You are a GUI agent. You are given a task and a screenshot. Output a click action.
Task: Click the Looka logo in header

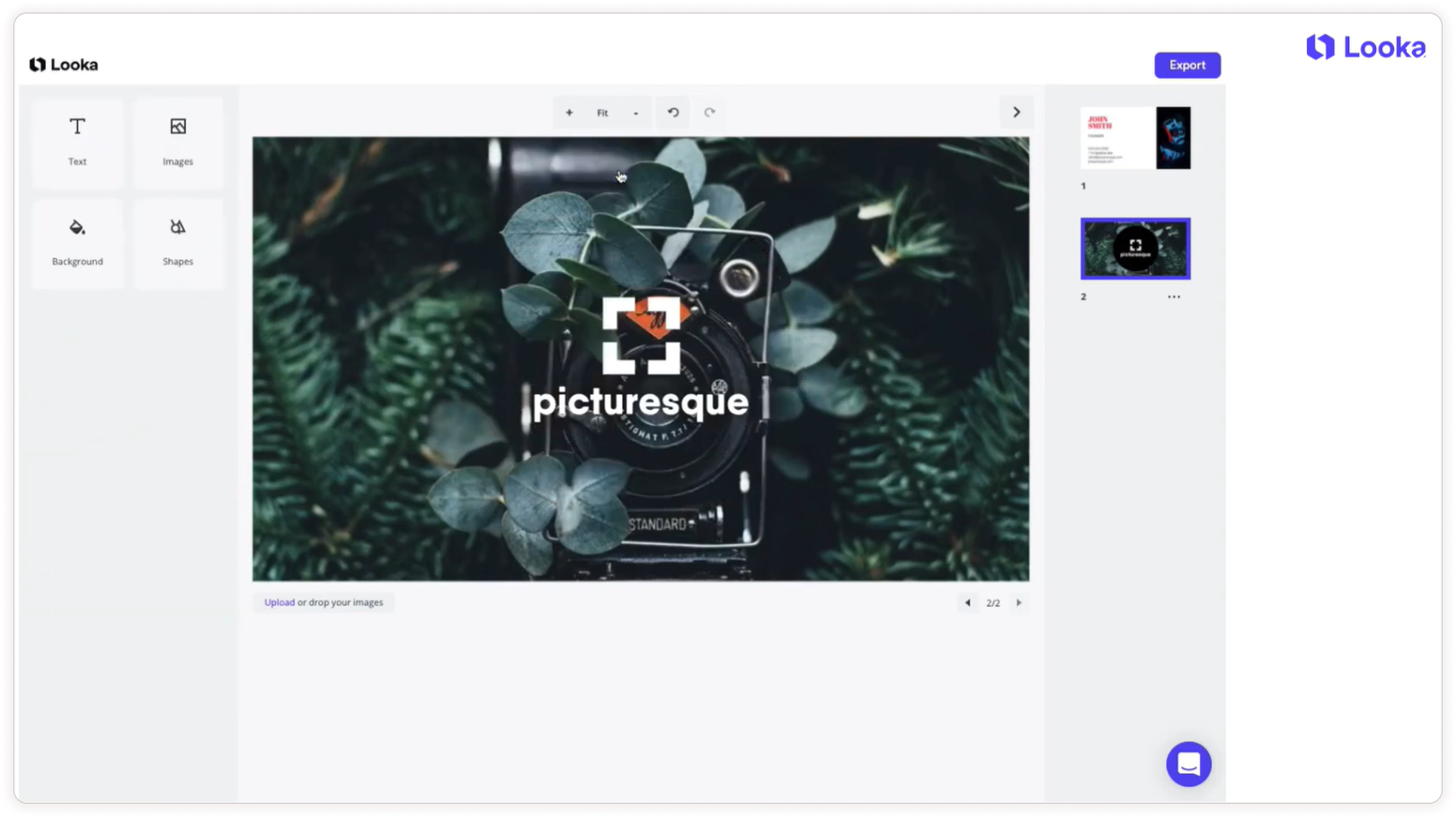pos(64,65)
